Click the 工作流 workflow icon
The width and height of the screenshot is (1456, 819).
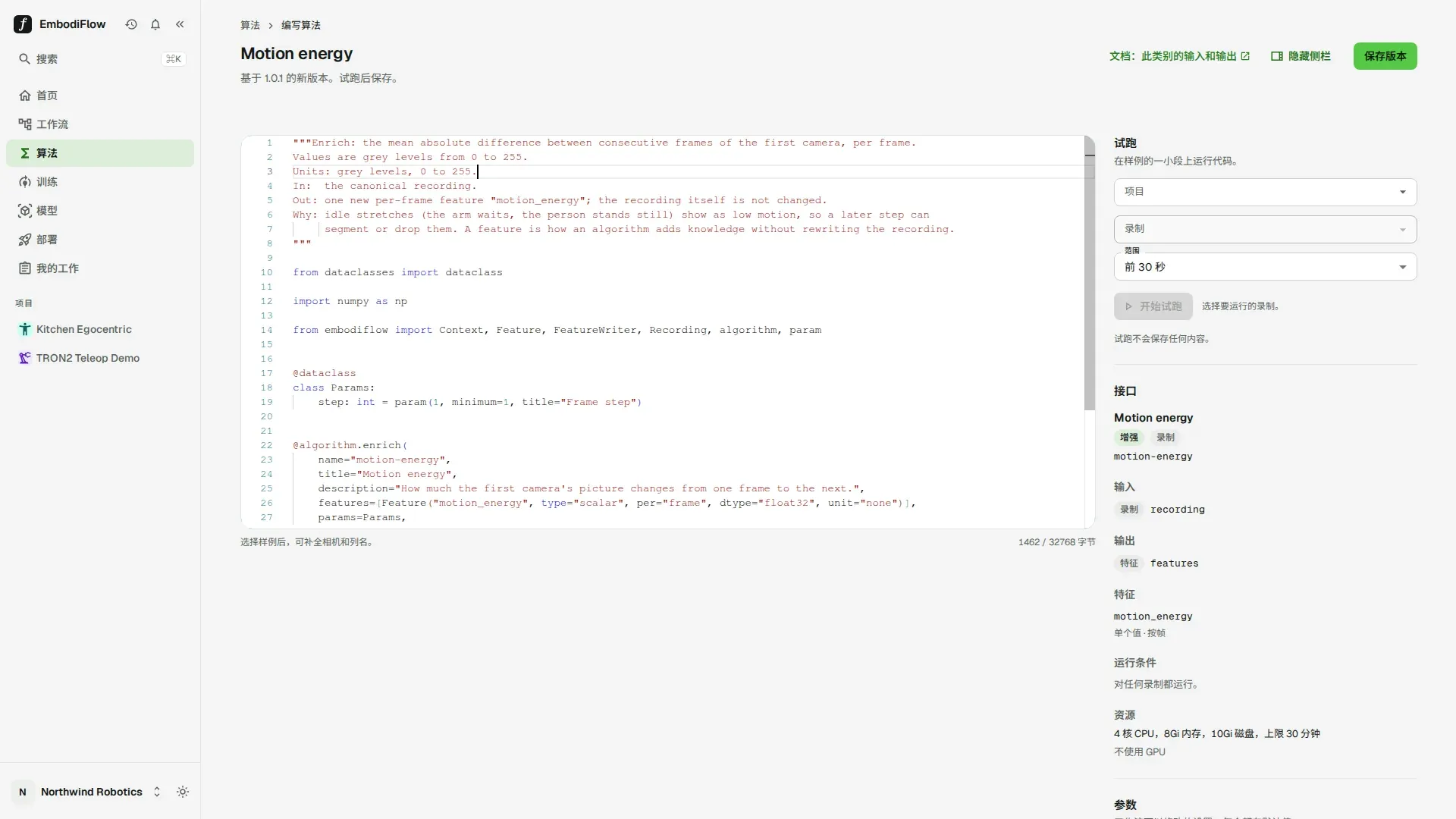click(x=25, y=124)
